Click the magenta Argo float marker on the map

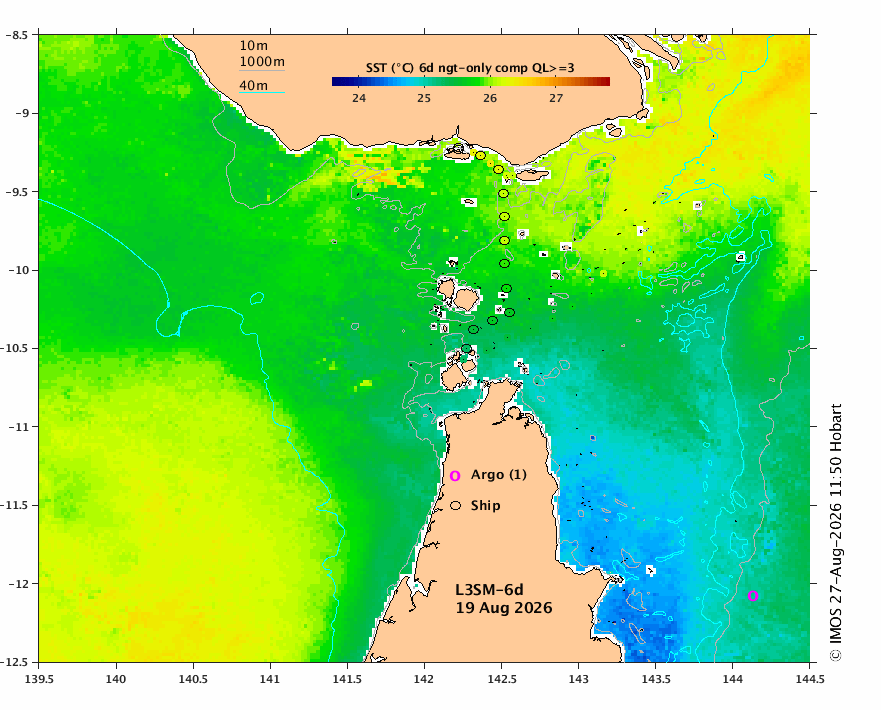click(x=753, y=596)
